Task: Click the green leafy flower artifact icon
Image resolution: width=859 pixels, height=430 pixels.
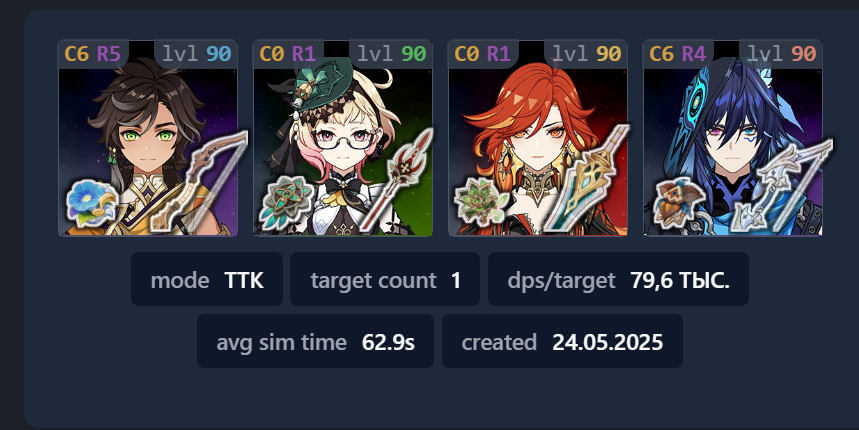Action: pos(481,202)
